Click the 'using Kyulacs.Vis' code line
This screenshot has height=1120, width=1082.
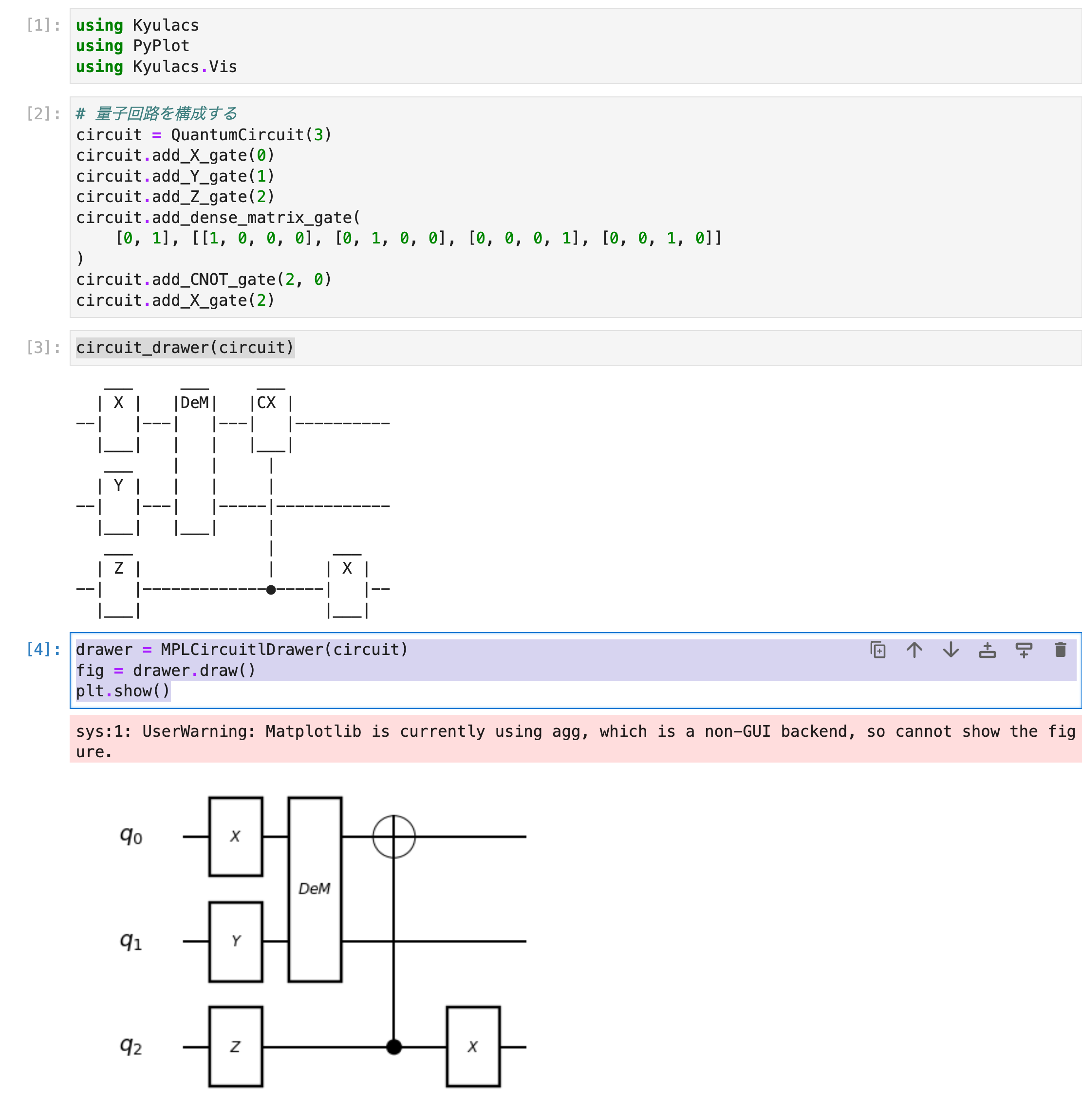[x=156, y=67]
